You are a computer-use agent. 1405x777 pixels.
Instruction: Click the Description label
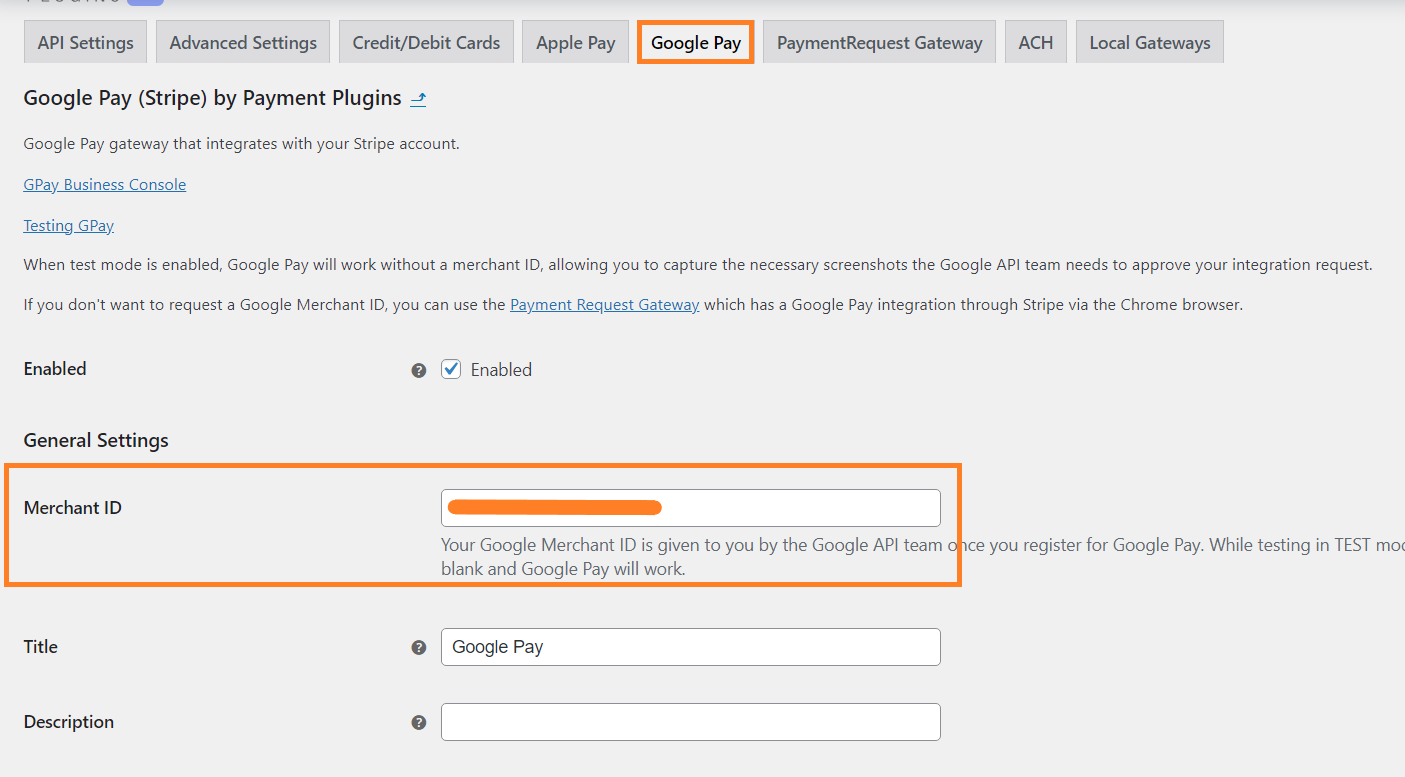(x=69, y=722)
